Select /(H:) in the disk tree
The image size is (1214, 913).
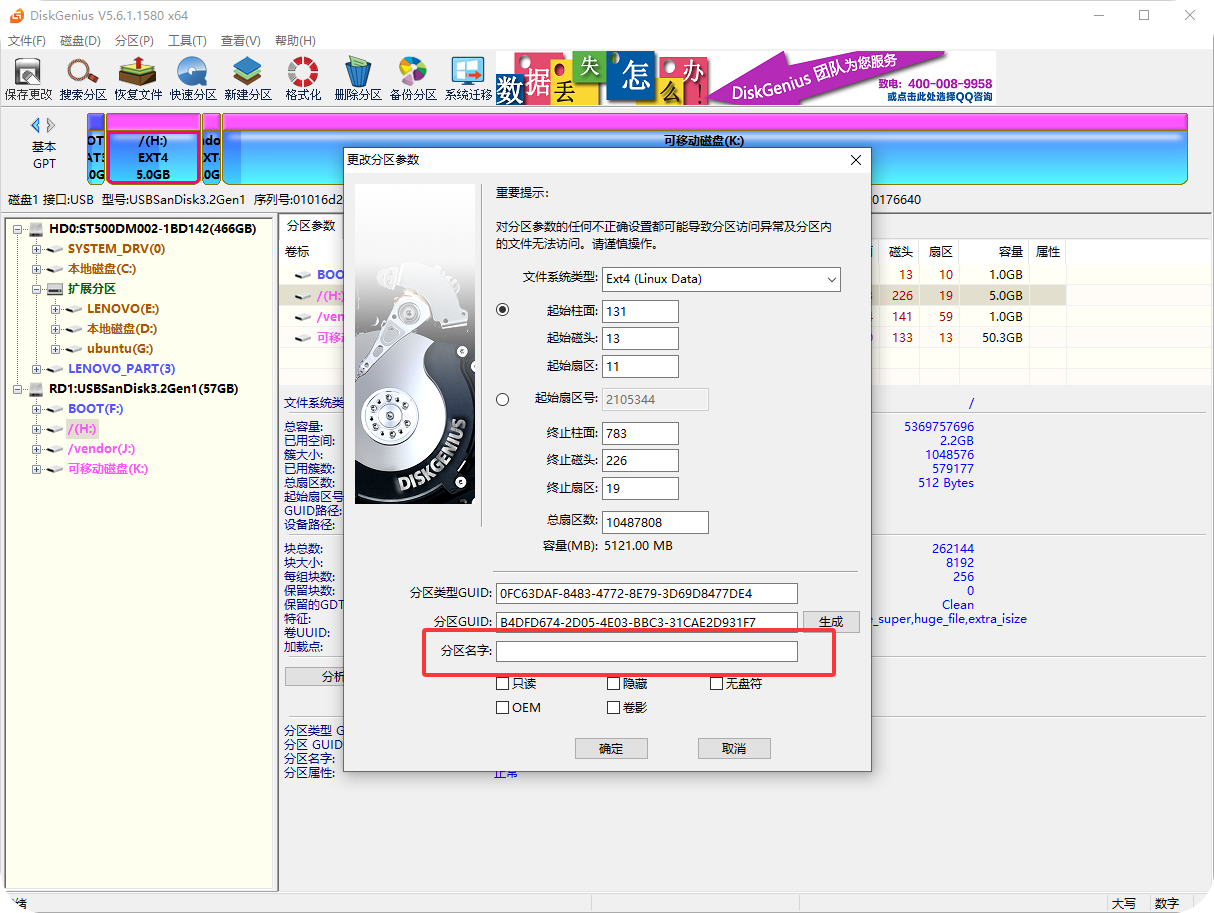(82, 429)
